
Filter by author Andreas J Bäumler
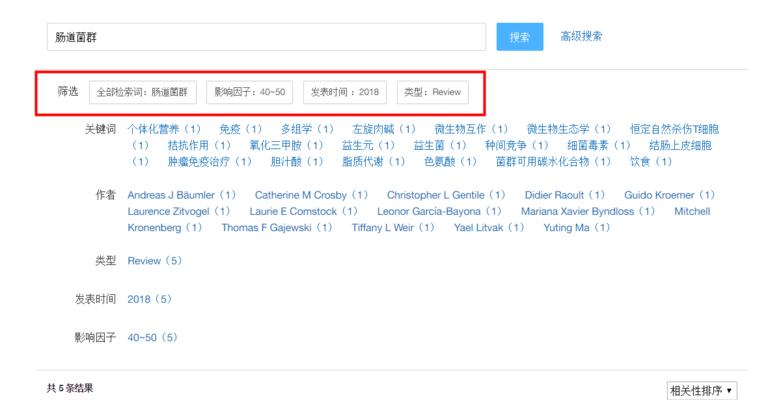tap(182, 195)
